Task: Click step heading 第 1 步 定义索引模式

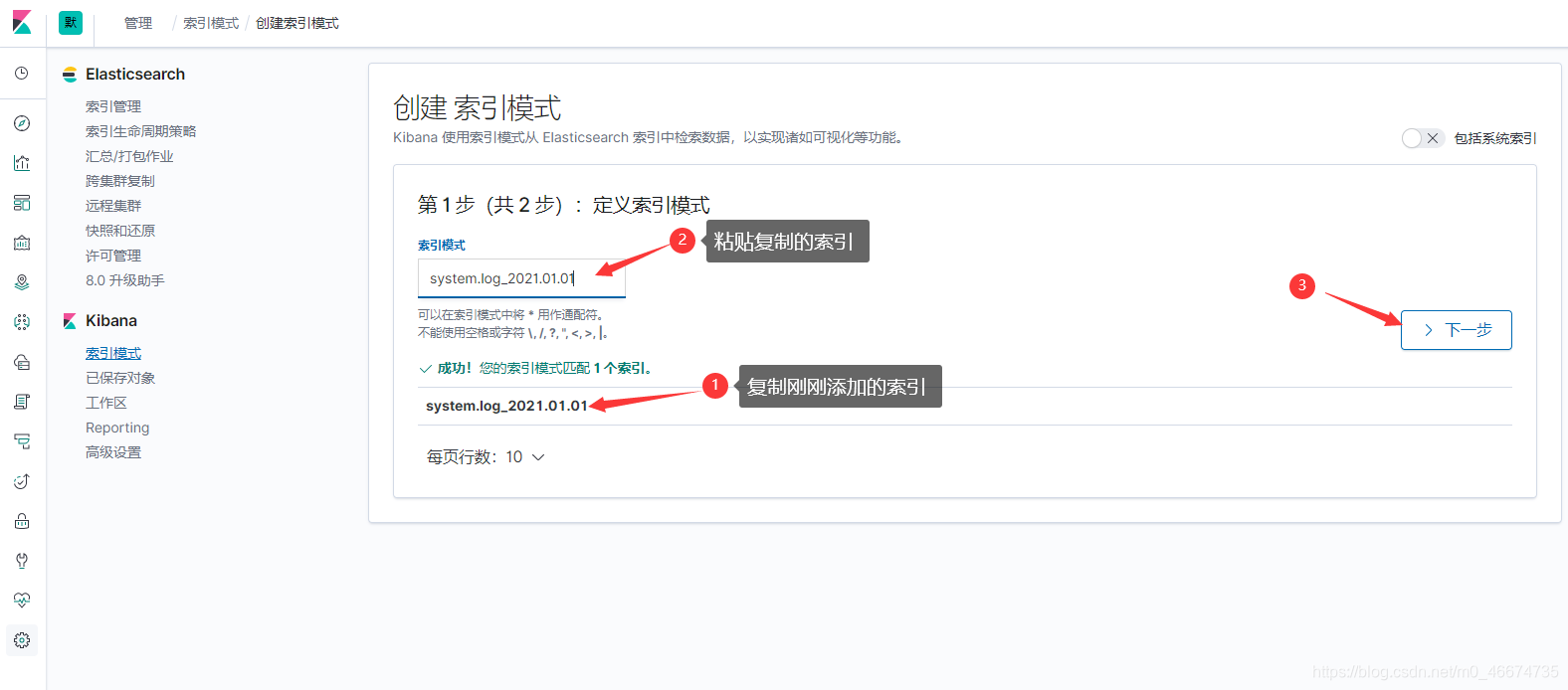Action: tap(564, 205)
